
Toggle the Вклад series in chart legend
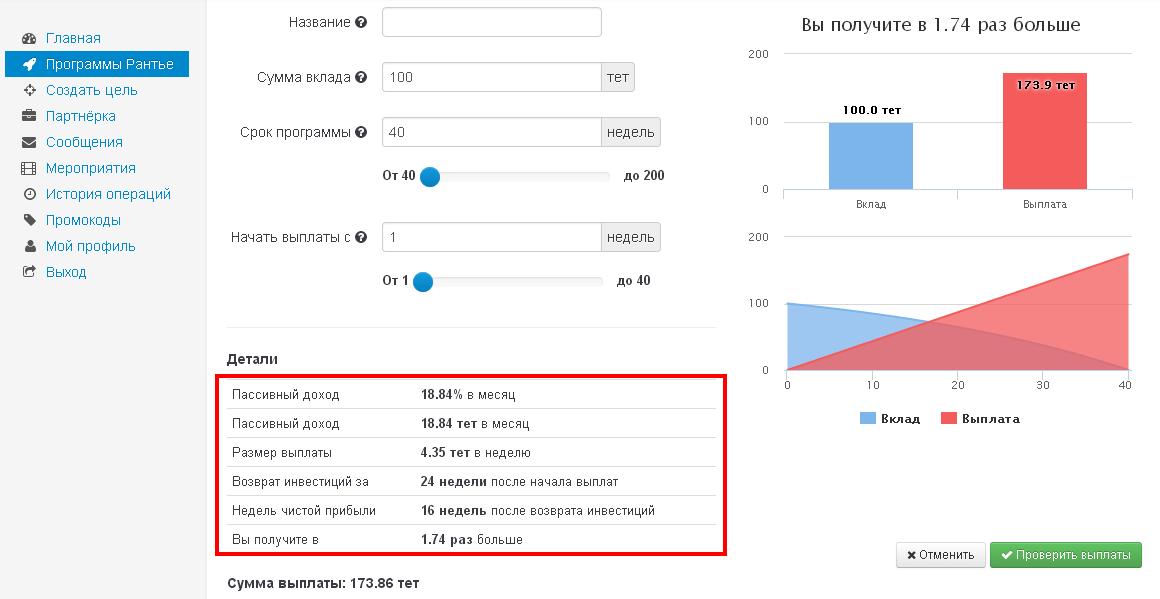click(x=890, y=419)
